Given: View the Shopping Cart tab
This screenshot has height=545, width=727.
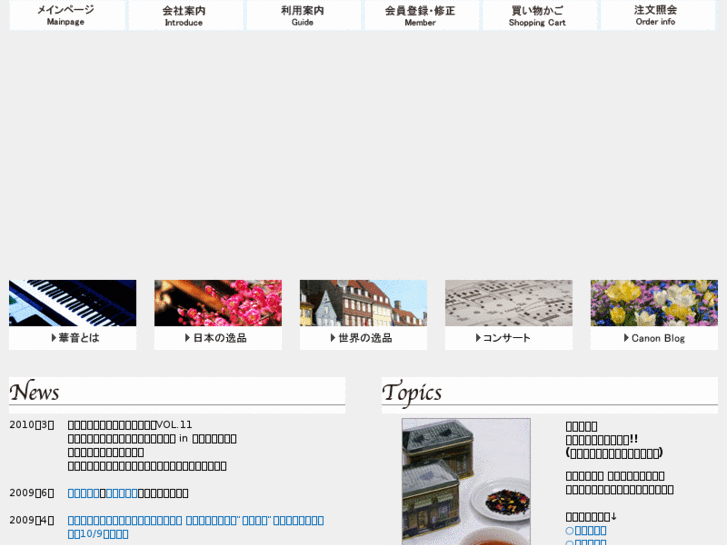Looking at the screenshot, I should [539, 15].
